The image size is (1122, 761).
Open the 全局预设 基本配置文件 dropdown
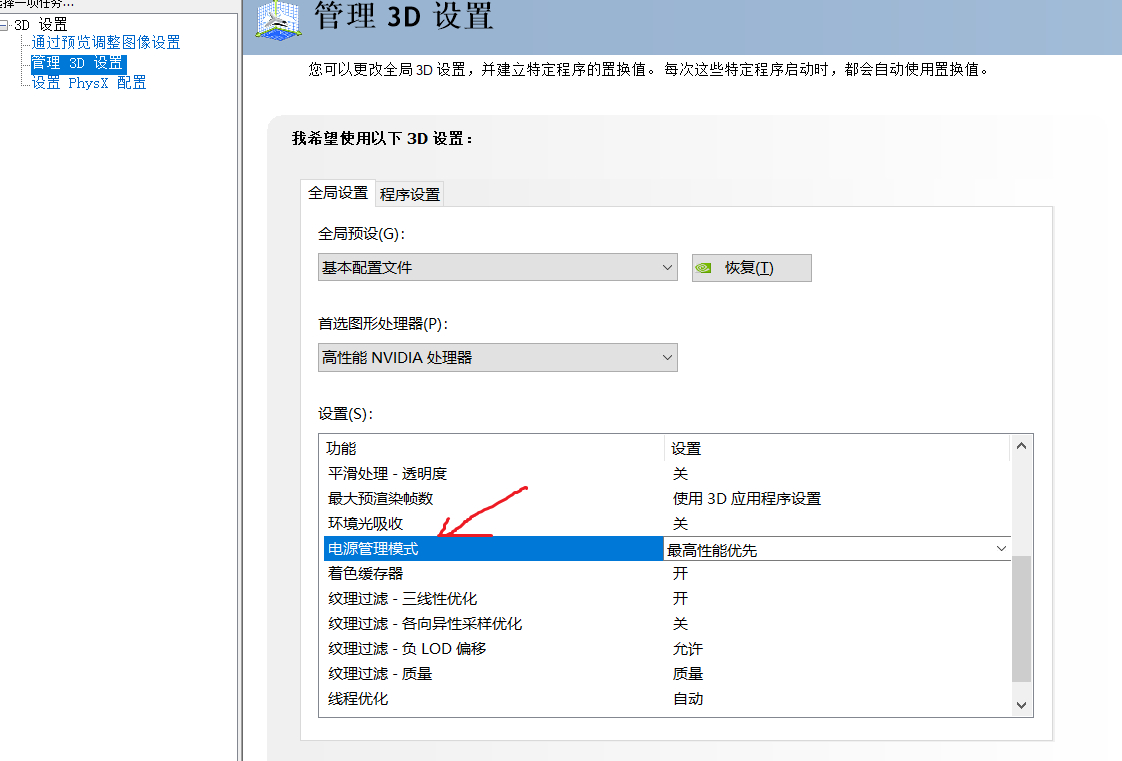[497, 267]
